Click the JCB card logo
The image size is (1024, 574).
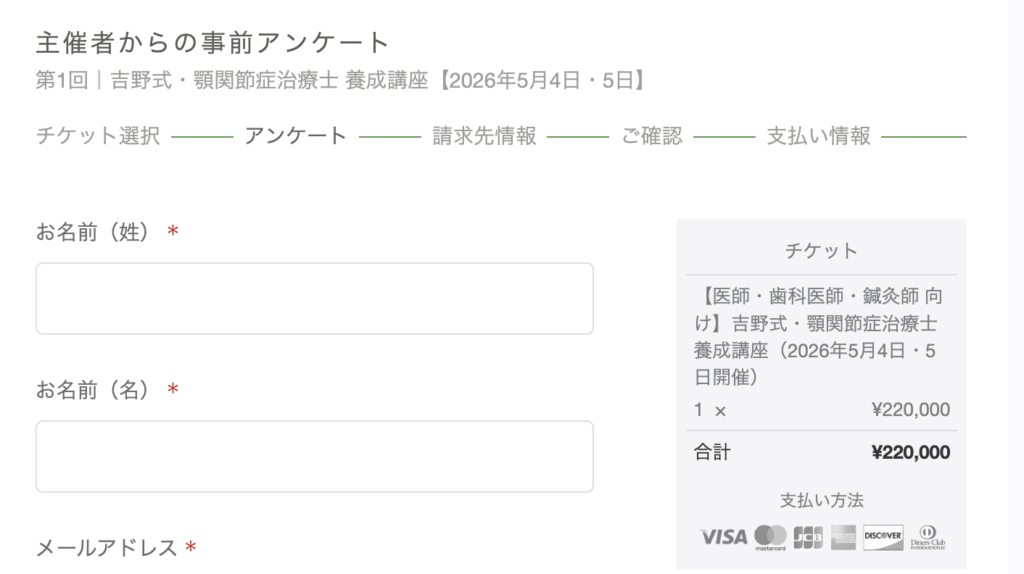point(808,537)
